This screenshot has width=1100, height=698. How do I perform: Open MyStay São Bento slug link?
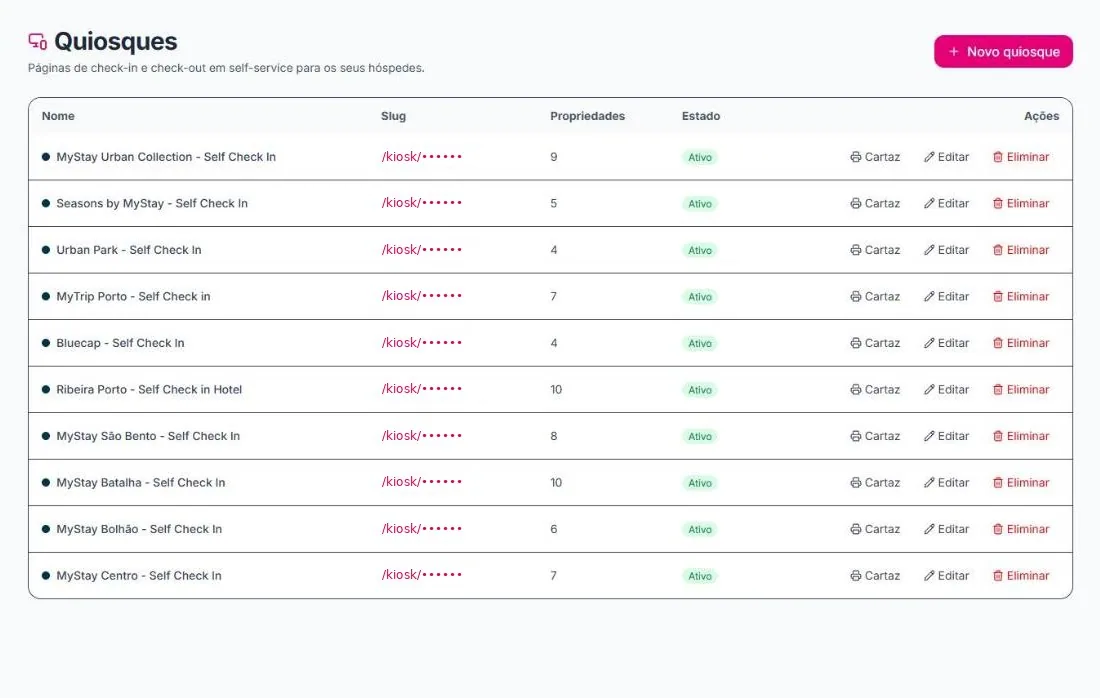tap(422, 436)
